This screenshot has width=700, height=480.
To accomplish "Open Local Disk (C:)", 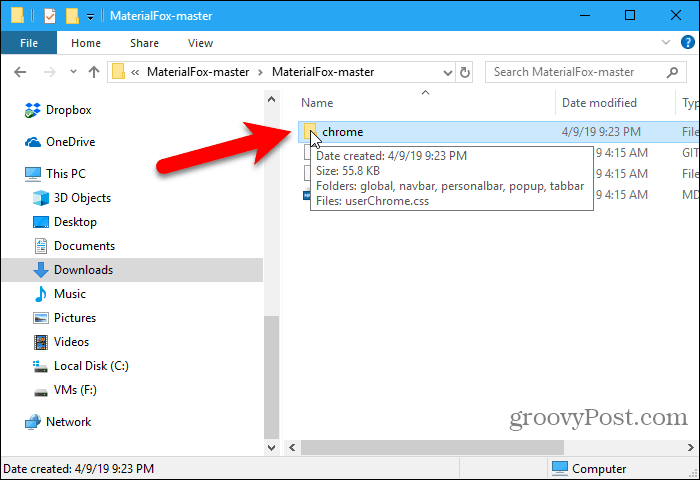I will tap(91, 366).
